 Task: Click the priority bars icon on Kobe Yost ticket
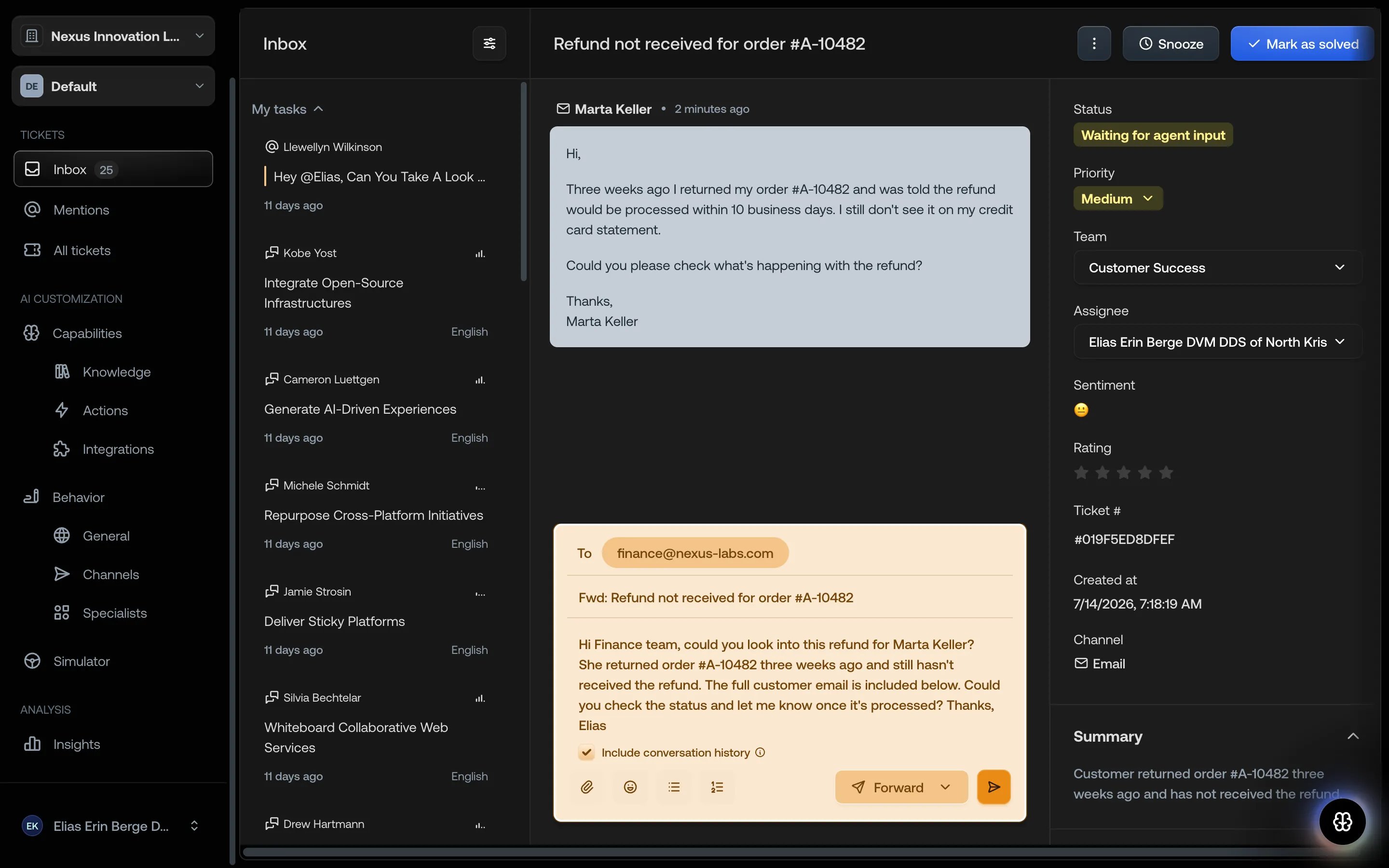(x=480, y=254)
